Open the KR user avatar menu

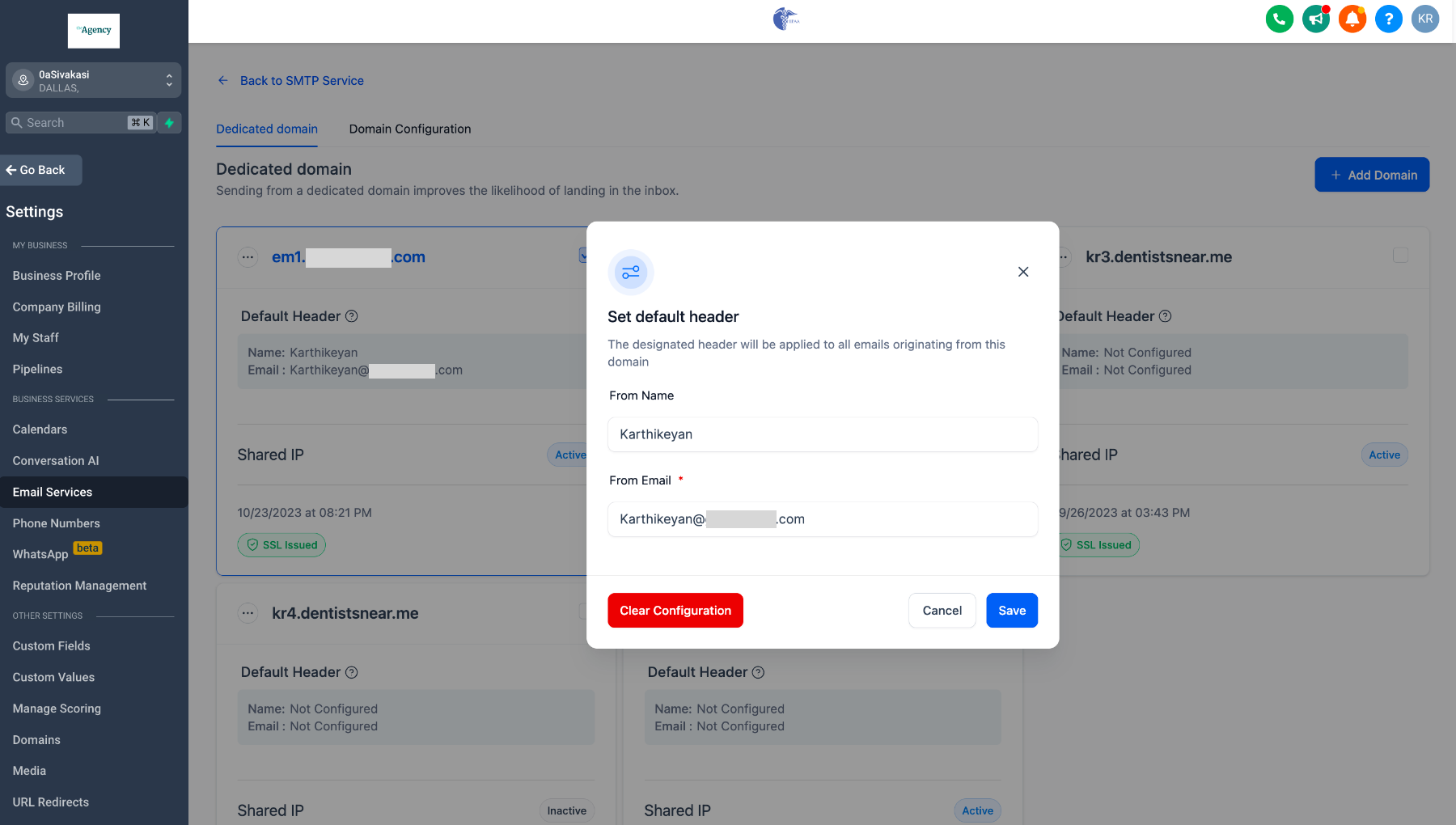click(1424, 19)
